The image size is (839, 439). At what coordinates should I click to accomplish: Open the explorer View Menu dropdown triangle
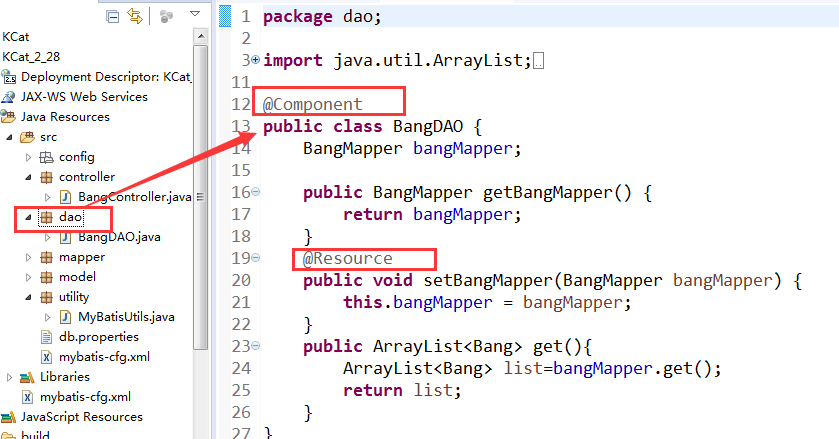coord(195,14)
